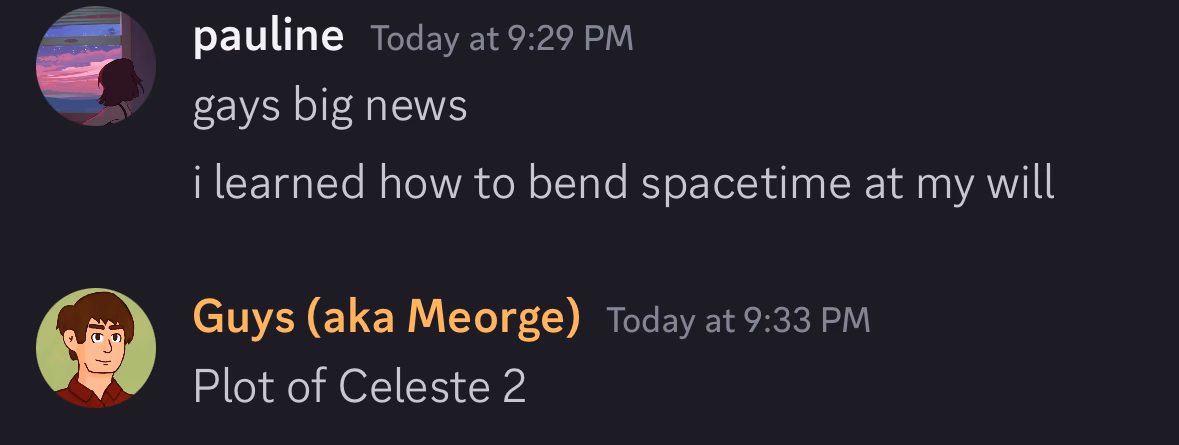Click the Today at 9:33 PM timestamp
The width and height of the screenshot is (1179, 445).
pyautogui.click(x=738, y=320)
